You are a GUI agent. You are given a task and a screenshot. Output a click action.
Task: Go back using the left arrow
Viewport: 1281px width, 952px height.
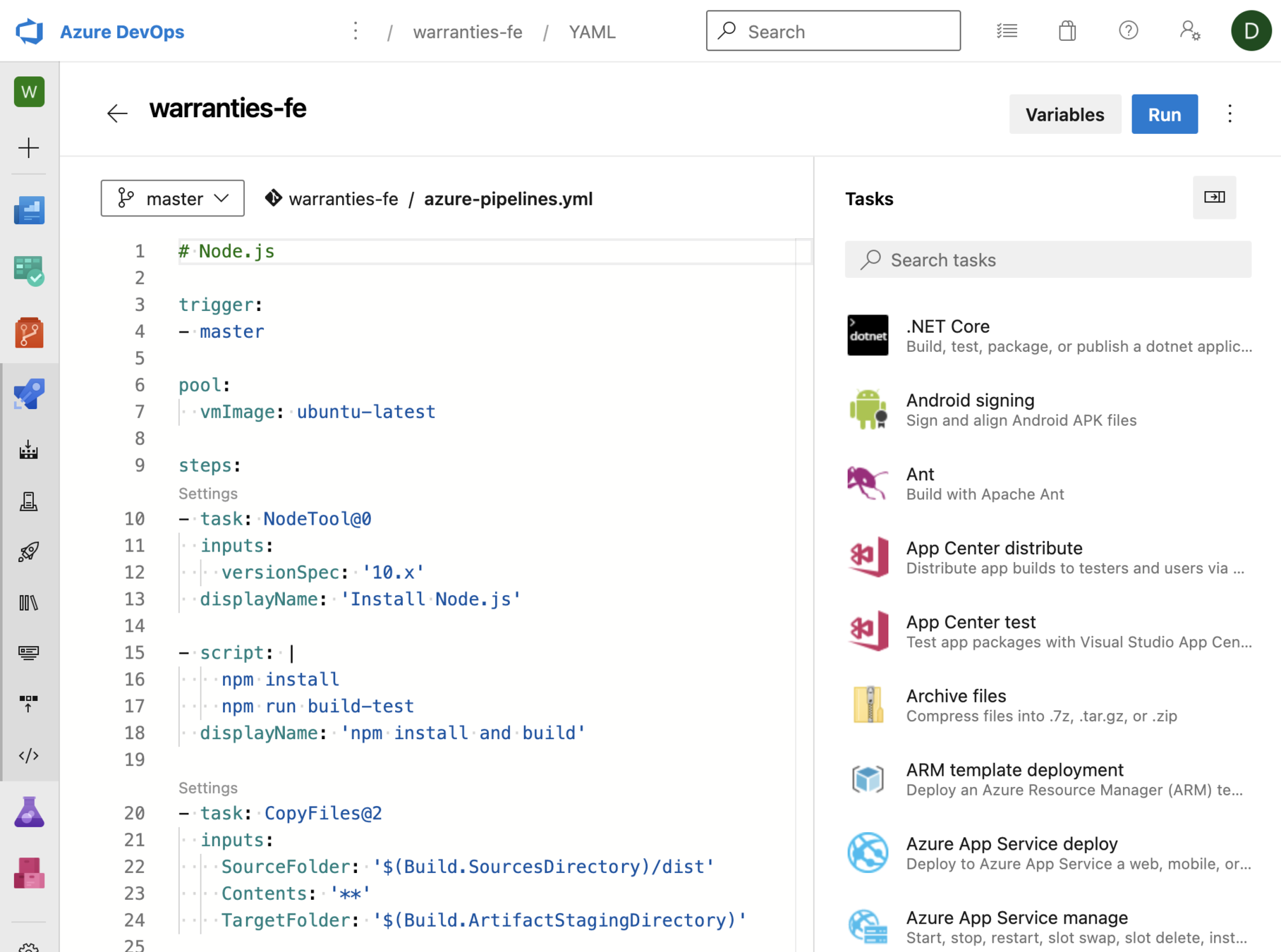pyautogui.click(x=117, y=113)
